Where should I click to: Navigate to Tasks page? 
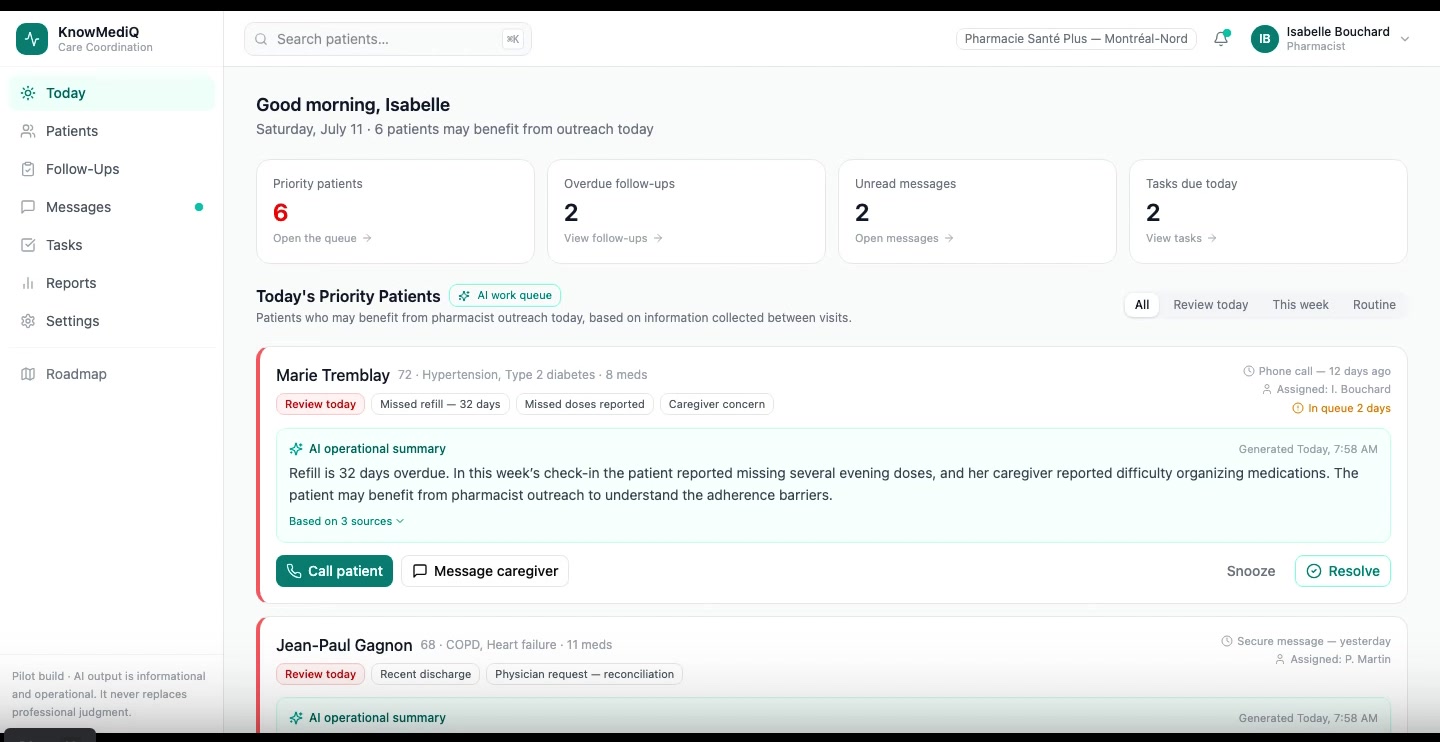click(x=112, y=245)
